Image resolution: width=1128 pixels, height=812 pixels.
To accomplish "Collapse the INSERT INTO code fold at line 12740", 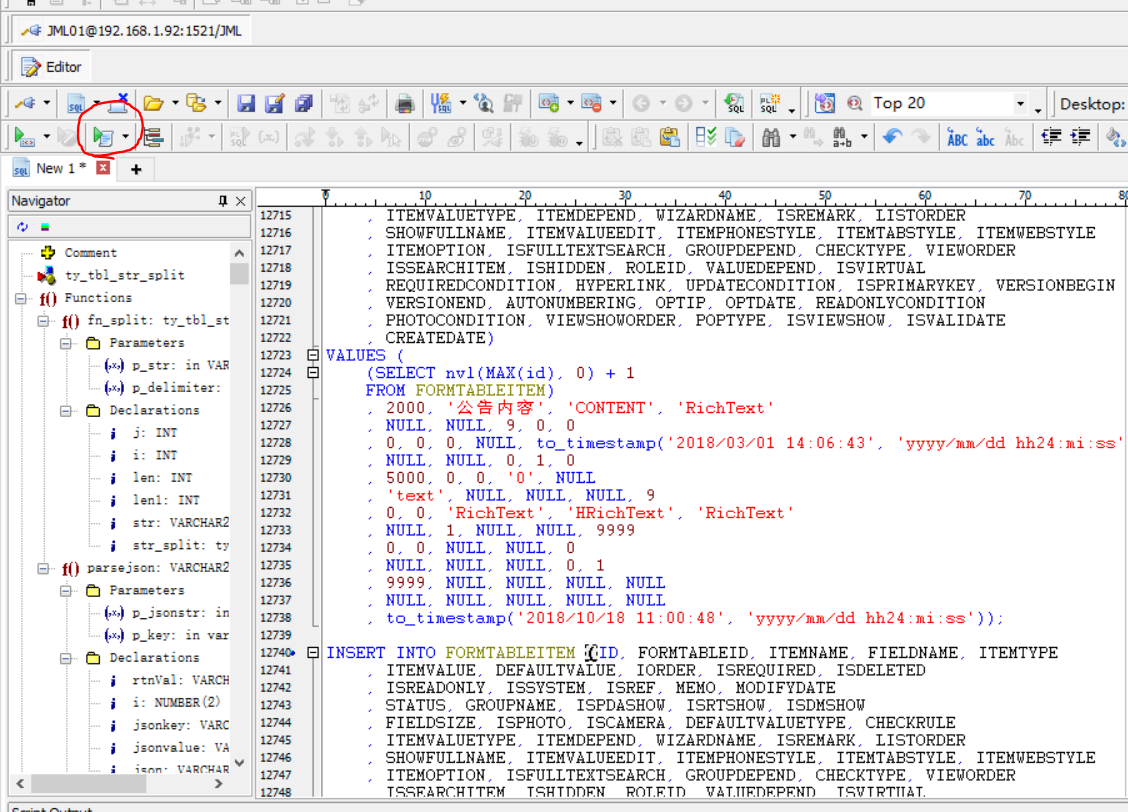I will [313, 653].
